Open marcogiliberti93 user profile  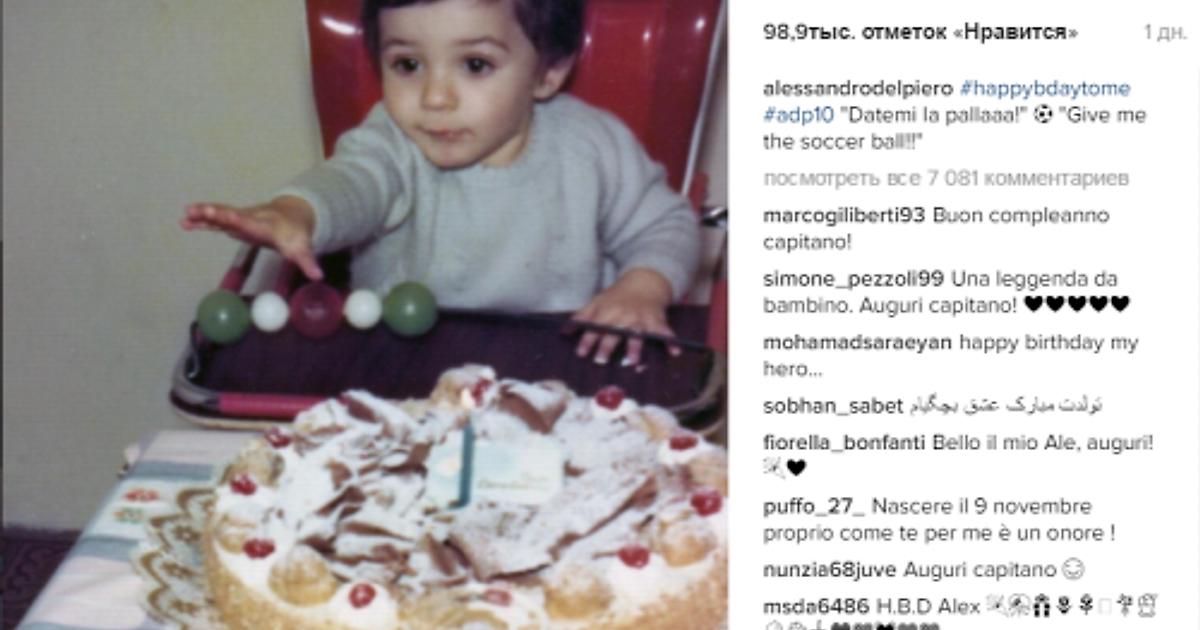pyautogui.click(x=844, y=216)
